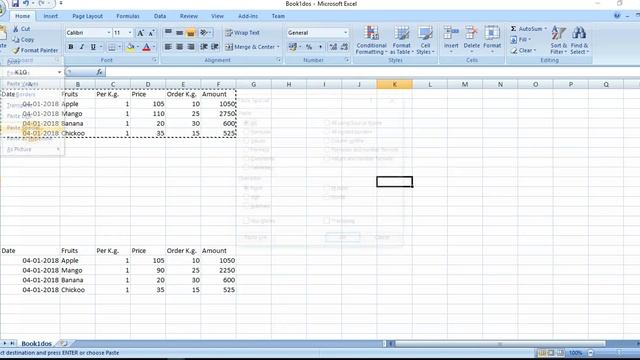Select the Book1dos sheet tab
The height and width of the screenshot is (360, 640).
coord(36,343)
